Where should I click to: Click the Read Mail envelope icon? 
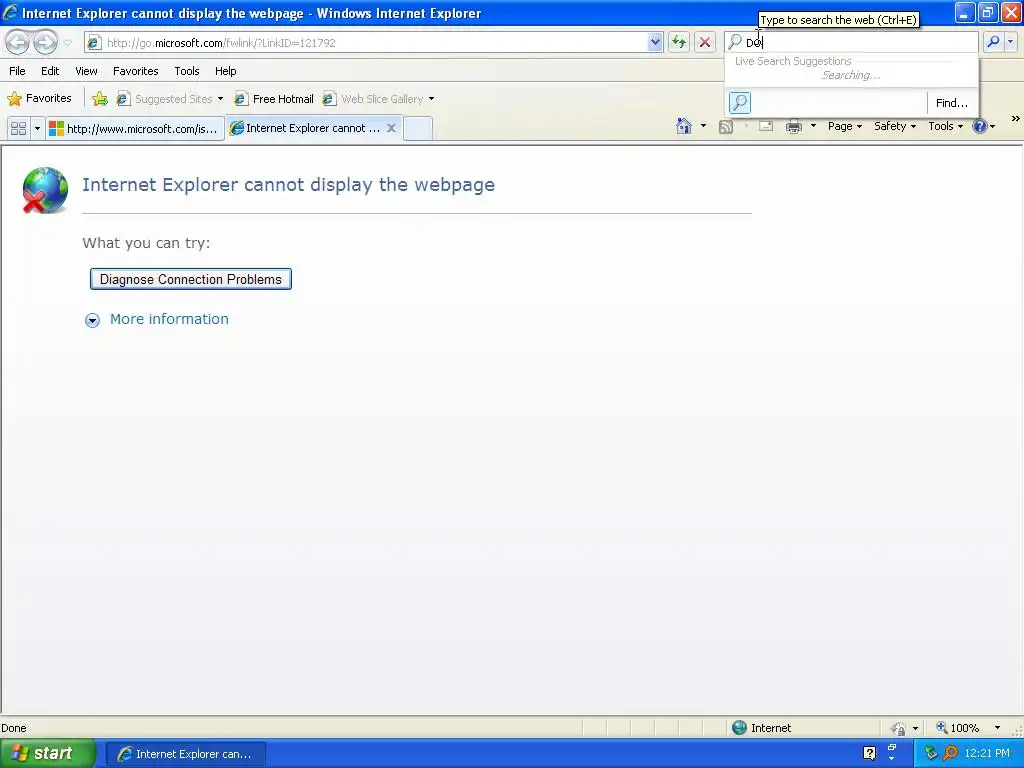766,126
